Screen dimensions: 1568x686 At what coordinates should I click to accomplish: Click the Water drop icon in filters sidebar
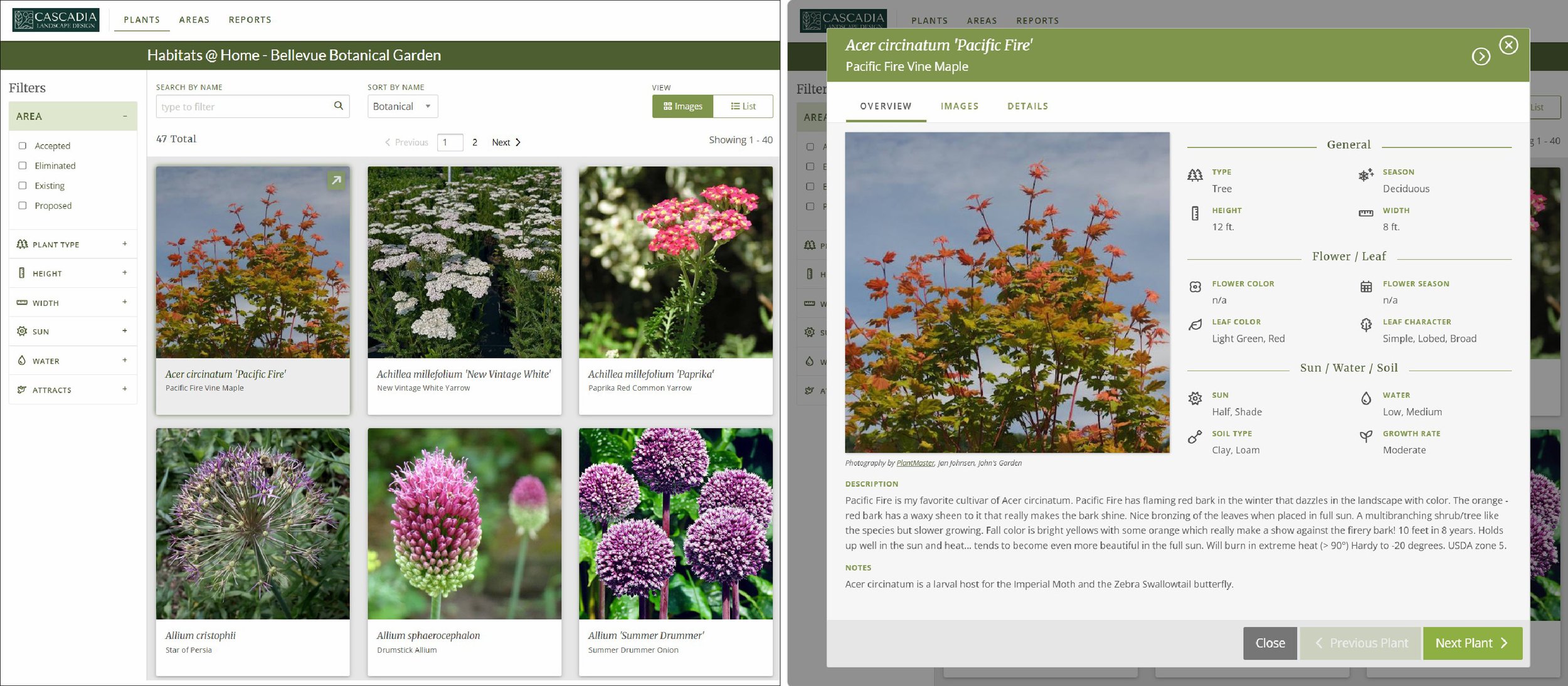(x=22, y=361)
